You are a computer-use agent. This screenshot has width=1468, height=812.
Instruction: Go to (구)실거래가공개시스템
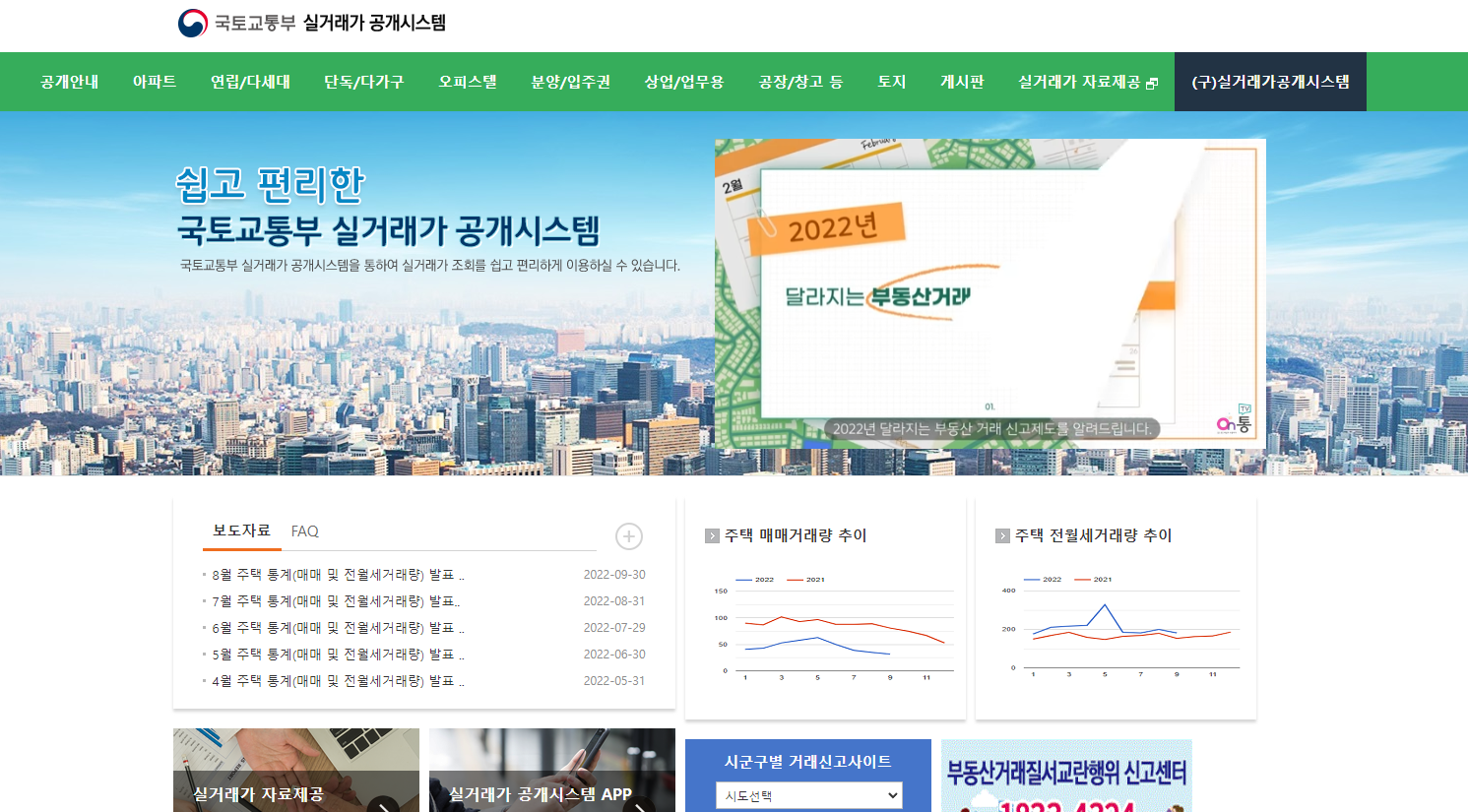tap(1269, 83)
